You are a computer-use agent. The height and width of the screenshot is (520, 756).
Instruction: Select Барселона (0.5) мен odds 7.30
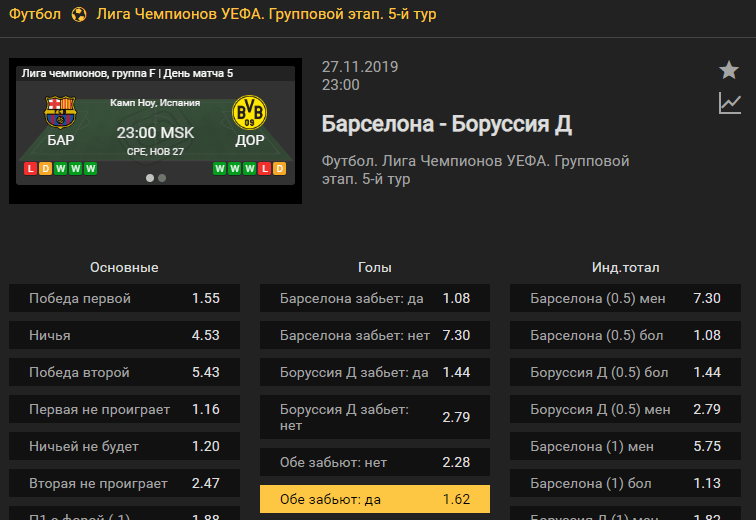tap(625, 298)
